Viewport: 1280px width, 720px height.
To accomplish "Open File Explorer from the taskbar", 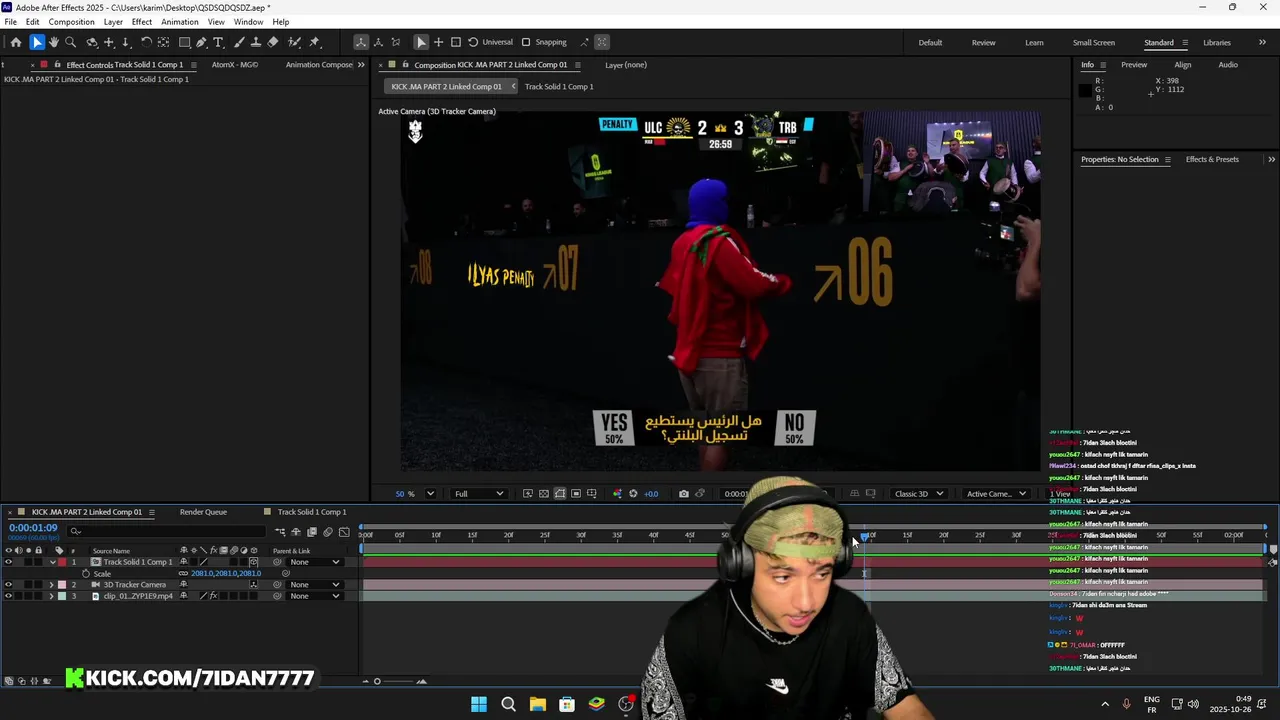I will [537, 704].
